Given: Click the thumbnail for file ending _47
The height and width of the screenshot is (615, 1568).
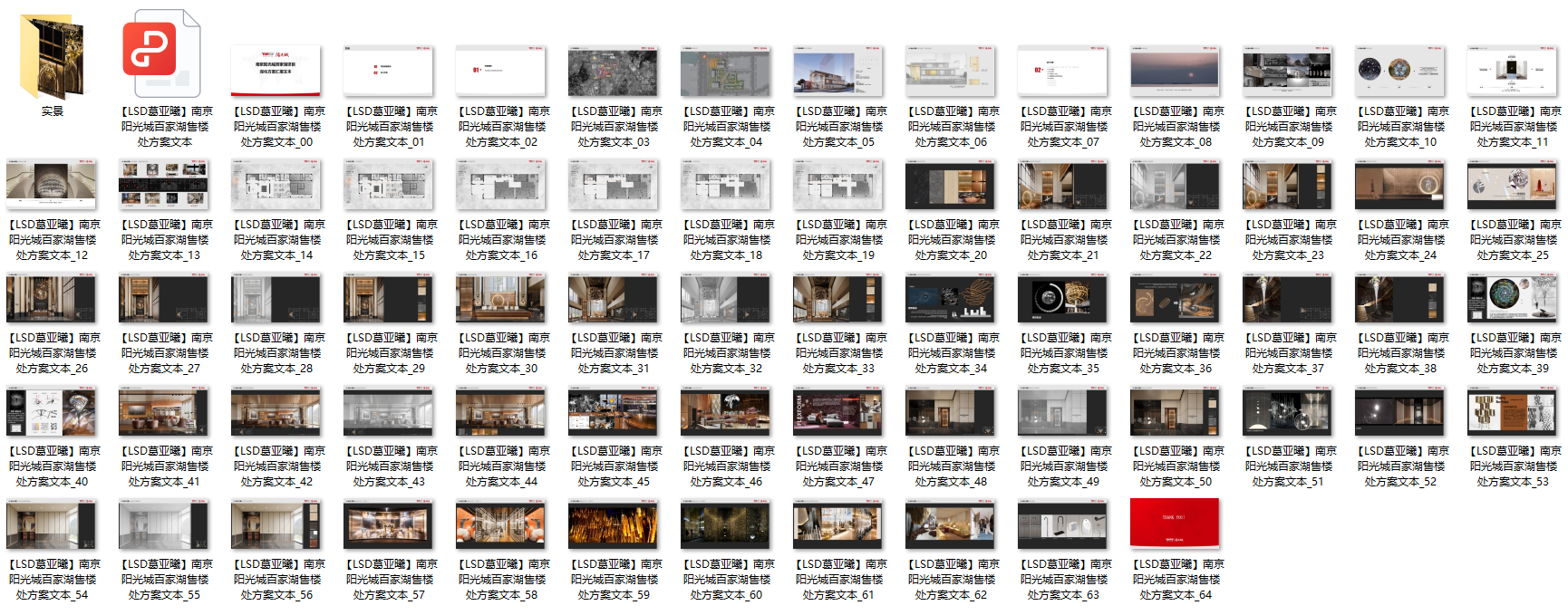Looking at the screenshot, I should coord(837,412).
